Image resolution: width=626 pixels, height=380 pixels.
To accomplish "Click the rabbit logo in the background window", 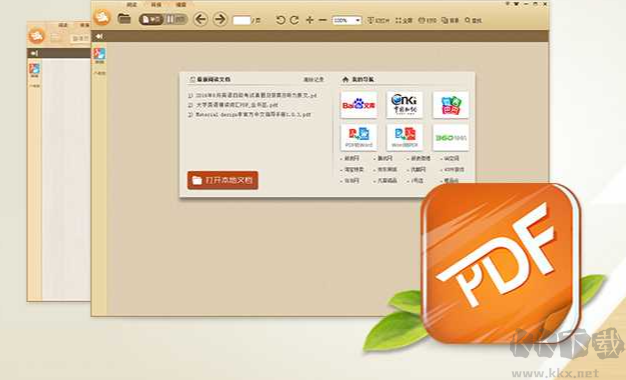I will point(37,36).
